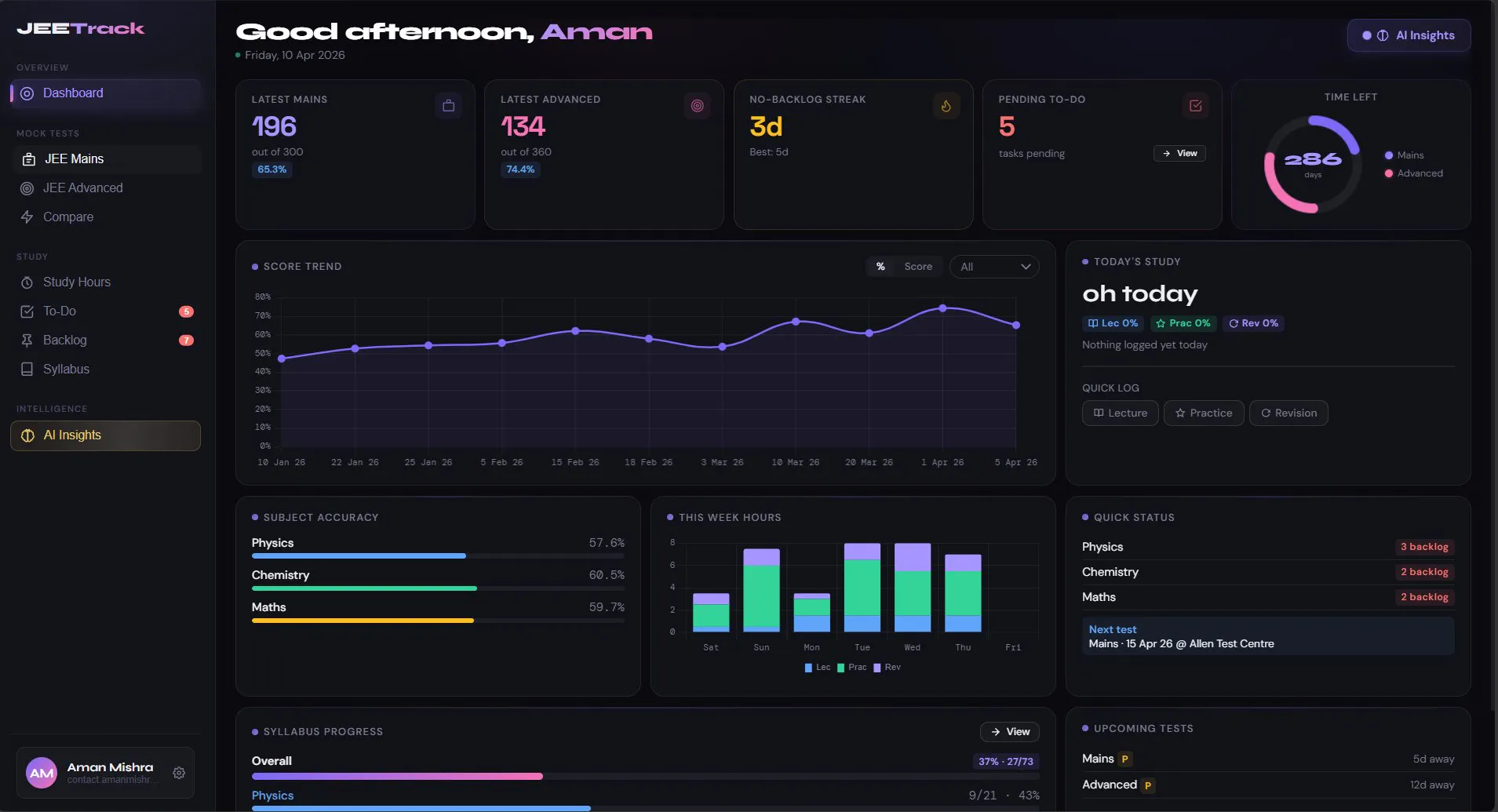This screenshot has height=812, width=1498.
Task: Click the JEE Mains briefcase icon in sidebar
Action: click(29, 159)
